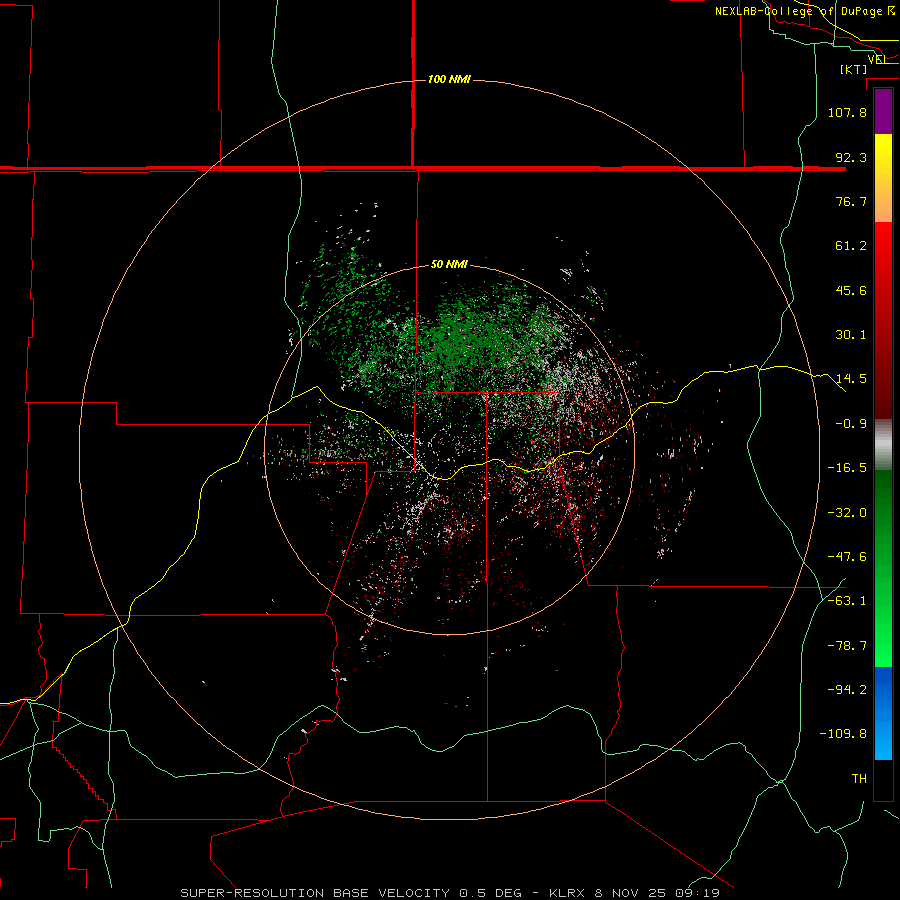Screen dimensions: 900x900
Task: Click the "SUPER-RESOLUTION BASE VELOCITY 0.5 DEG" caption
Action: coord(351,893)
